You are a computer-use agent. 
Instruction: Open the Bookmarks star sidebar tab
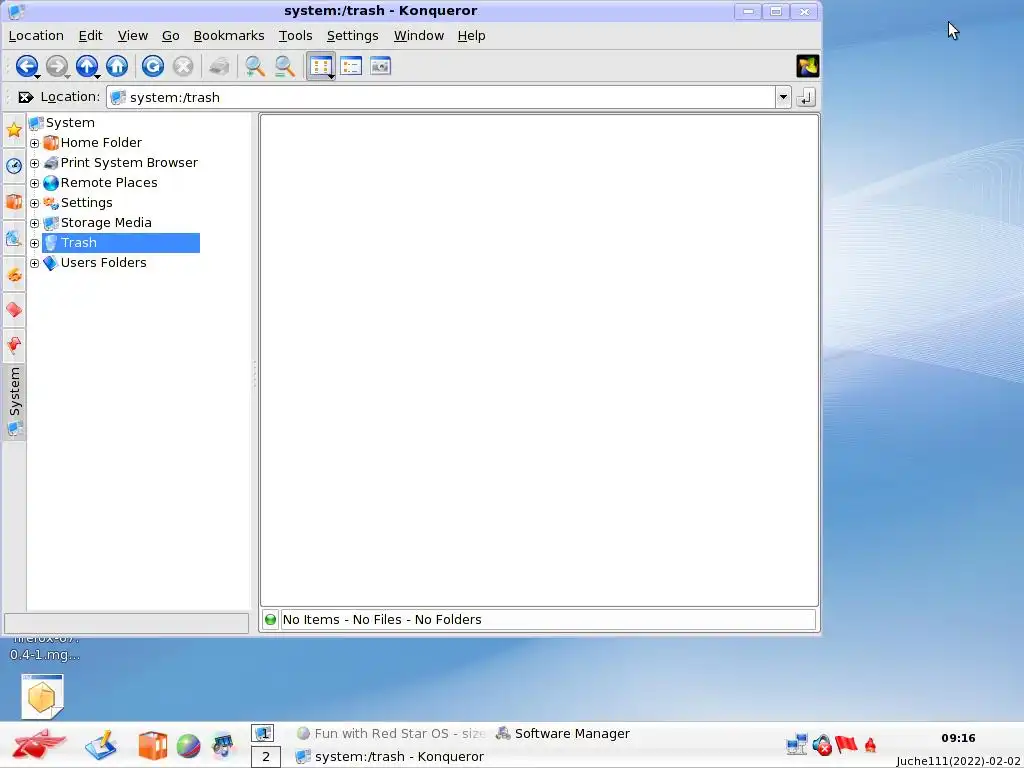[x=14, y=130]
